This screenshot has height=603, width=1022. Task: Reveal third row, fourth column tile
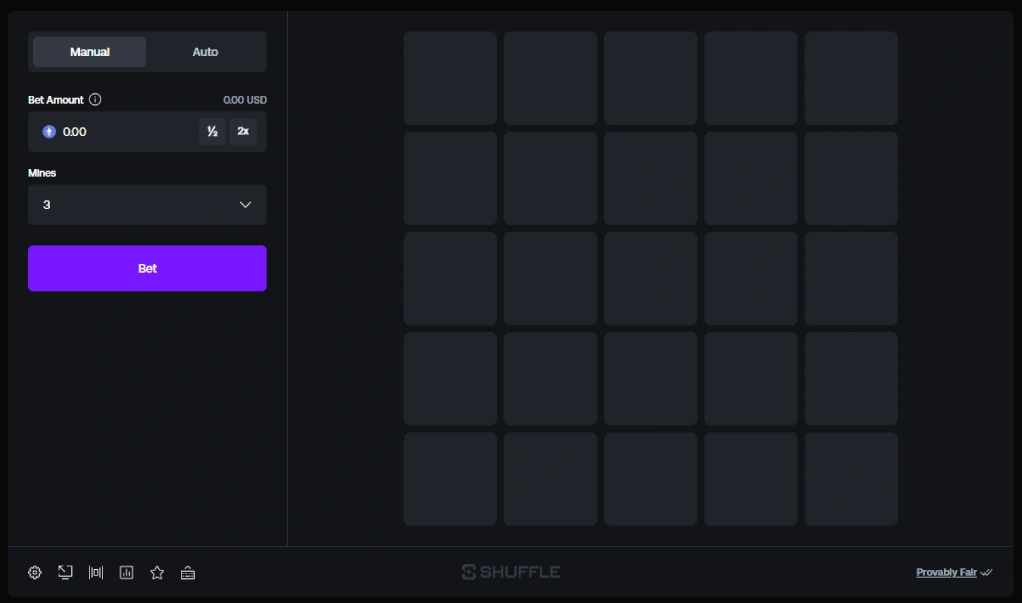point(751,278)
